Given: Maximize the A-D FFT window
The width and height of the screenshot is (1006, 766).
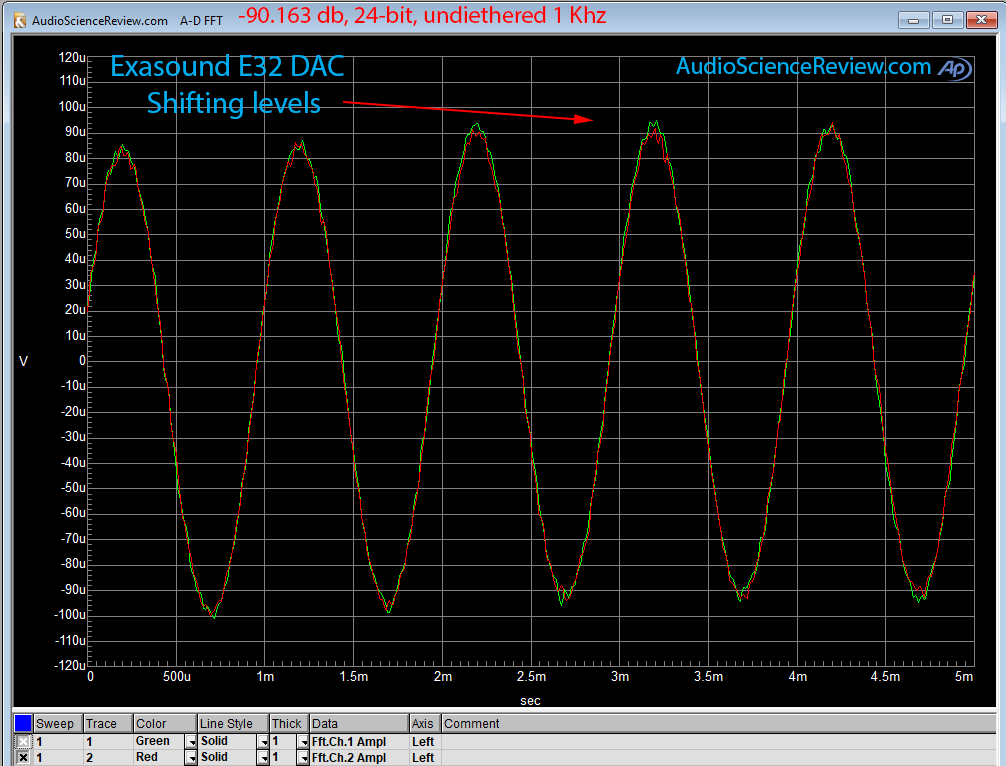Looking at the screenshot, I should (947, 20).
